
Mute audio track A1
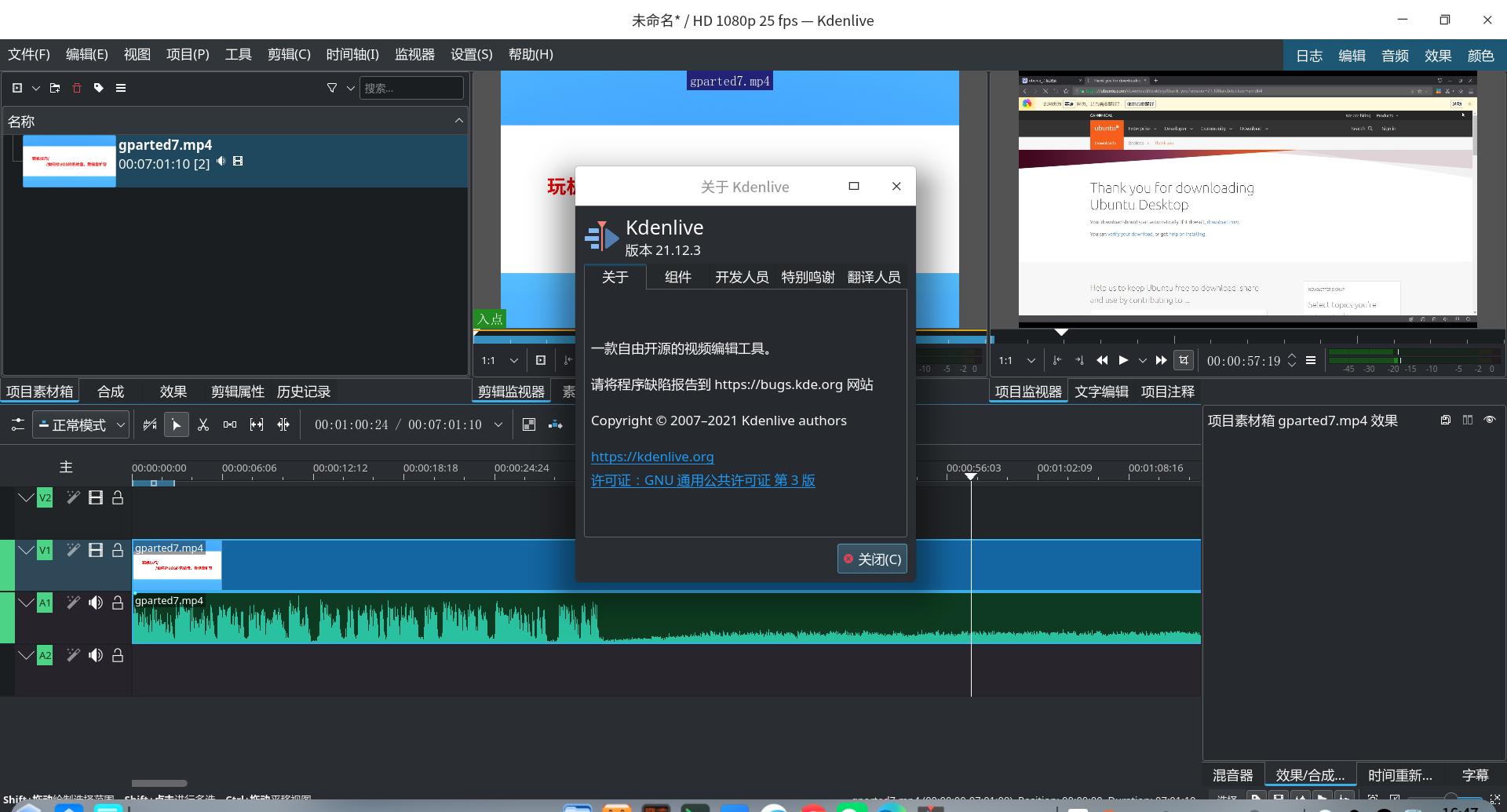point(96,603)
